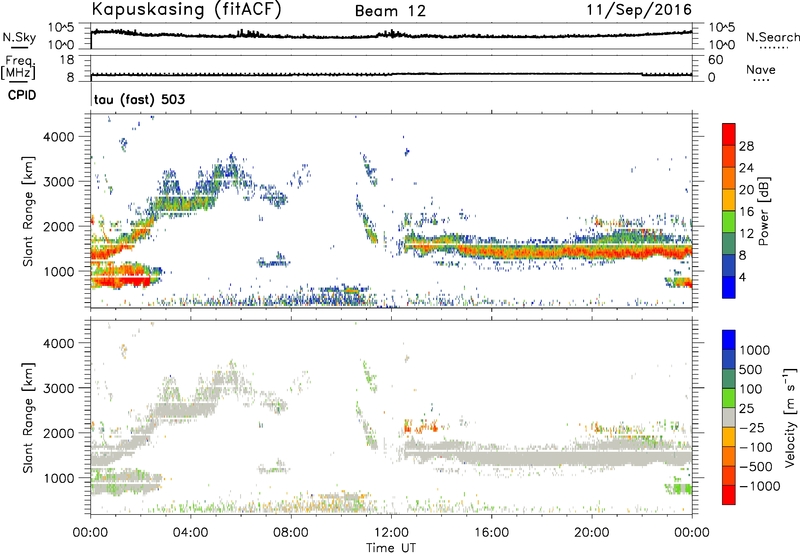The image size is (800, 554).
Task: Click the 4000 tick of power panel
Action: (58, 137)
